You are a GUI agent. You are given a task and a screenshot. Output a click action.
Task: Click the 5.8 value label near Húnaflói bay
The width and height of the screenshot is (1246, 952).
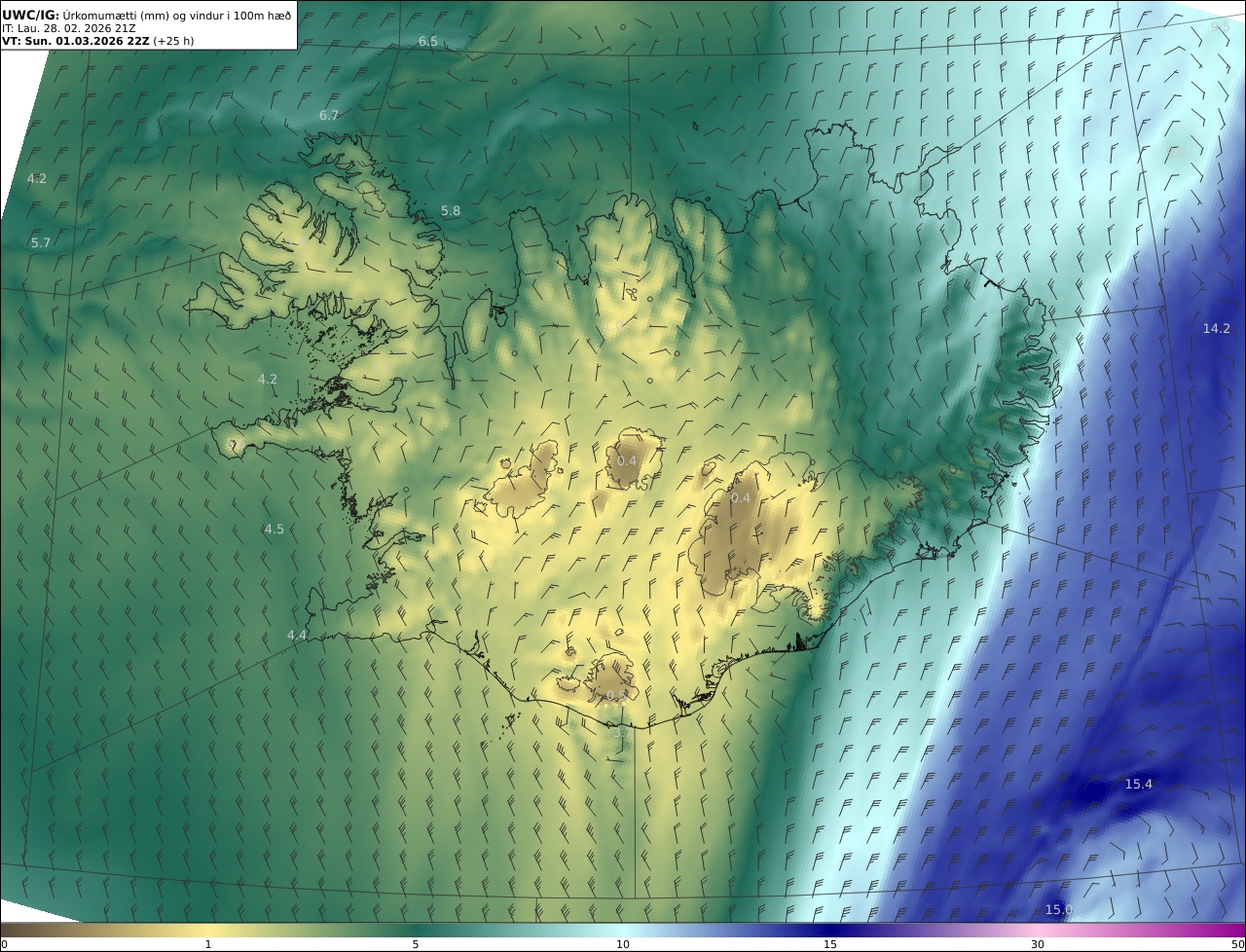pyautogui.click(x=451, y=210)
